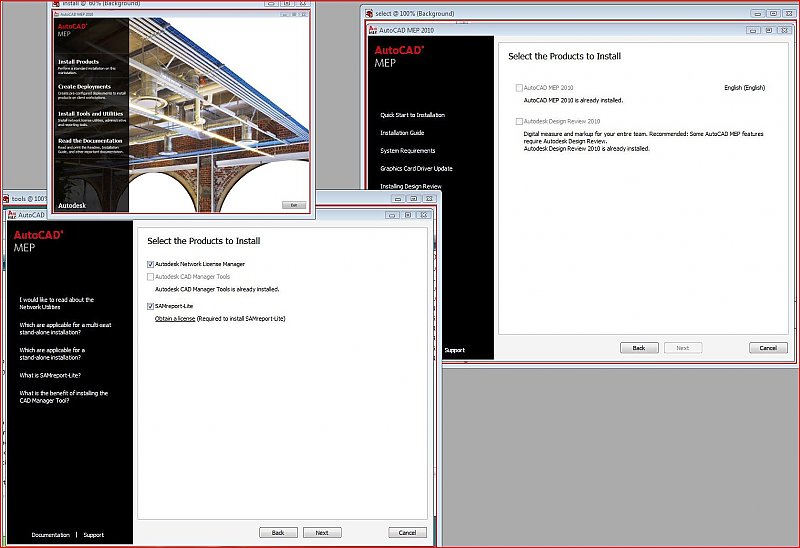The image size is (800, 548).
Task: Click 'AutoCAD MEP 2010 is already installed.' text
Action: (x=573, y=101)
